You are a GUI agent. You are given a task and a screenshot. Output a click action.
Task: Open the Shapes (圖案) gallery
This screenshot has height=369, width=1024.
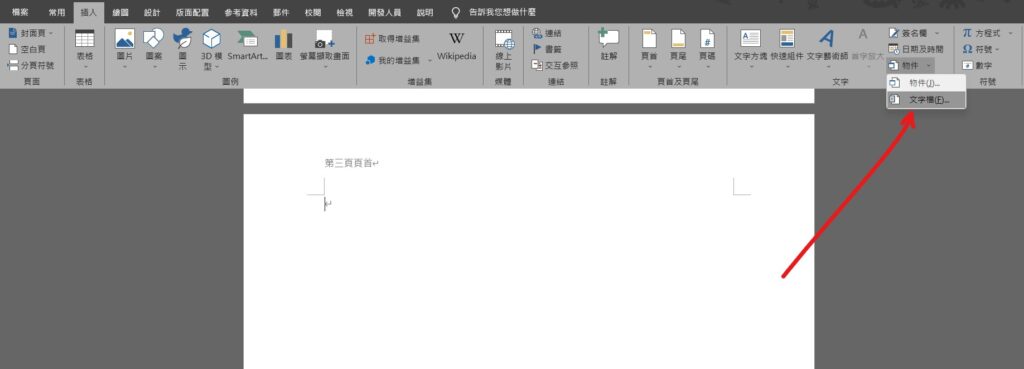(153, 49)
